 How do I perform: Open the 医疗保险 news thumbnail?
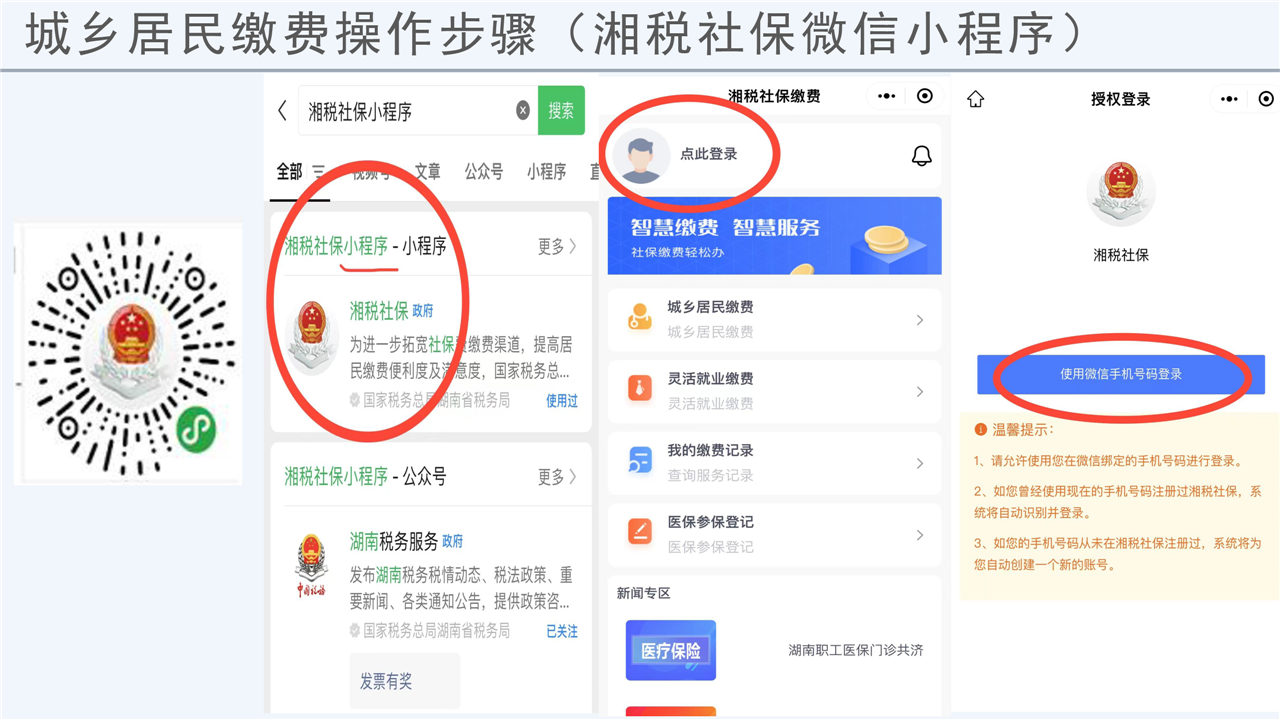click(671, 651)
